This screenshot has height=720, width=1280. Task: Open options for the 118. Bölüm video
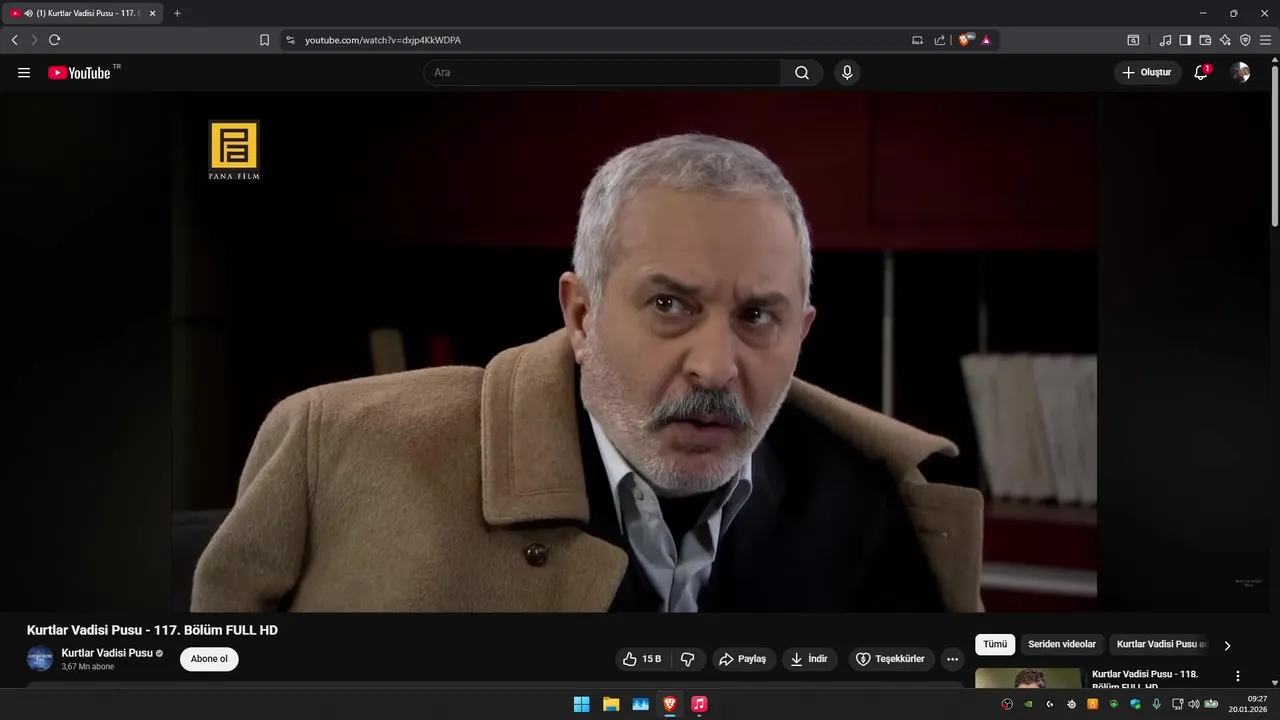1238,676
